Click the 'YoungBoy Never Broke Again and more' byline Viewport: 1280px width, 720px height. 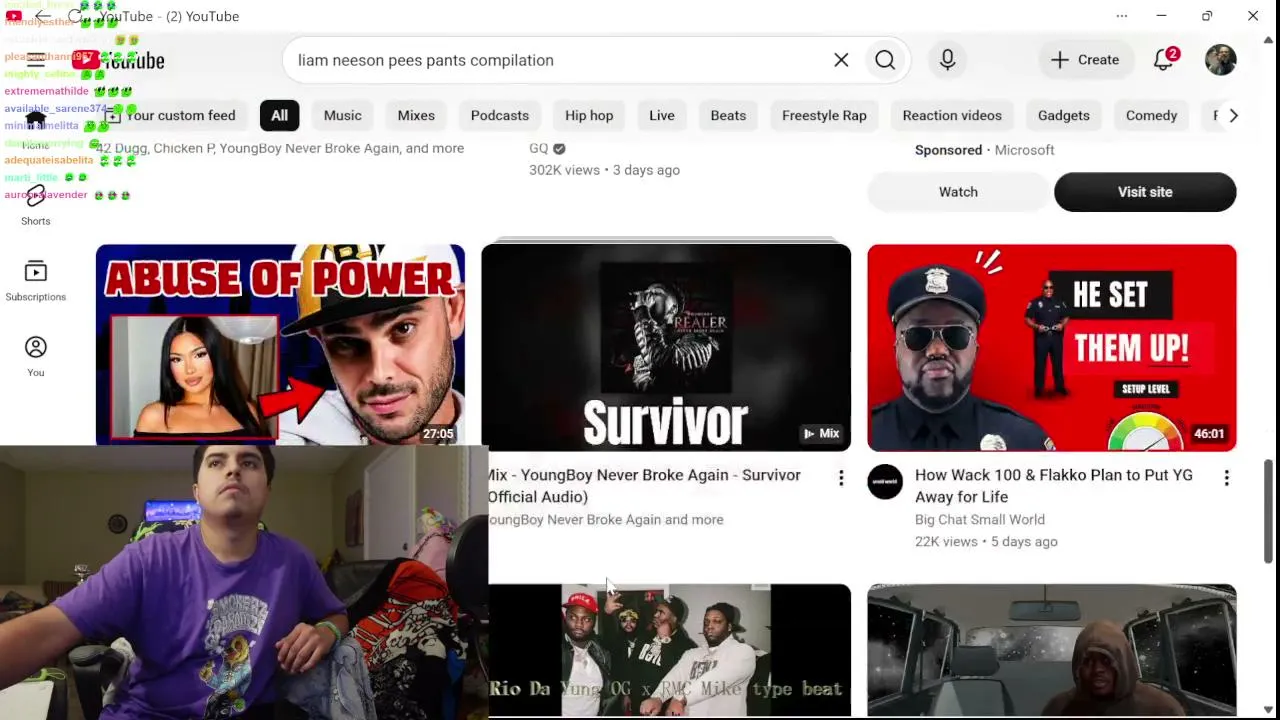[606, 520]
